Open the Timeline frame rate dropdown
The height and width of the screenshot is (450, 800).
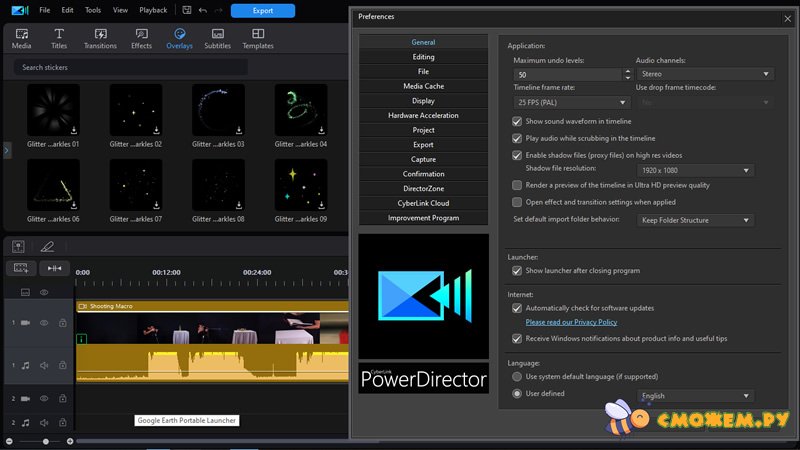(570, 102)
